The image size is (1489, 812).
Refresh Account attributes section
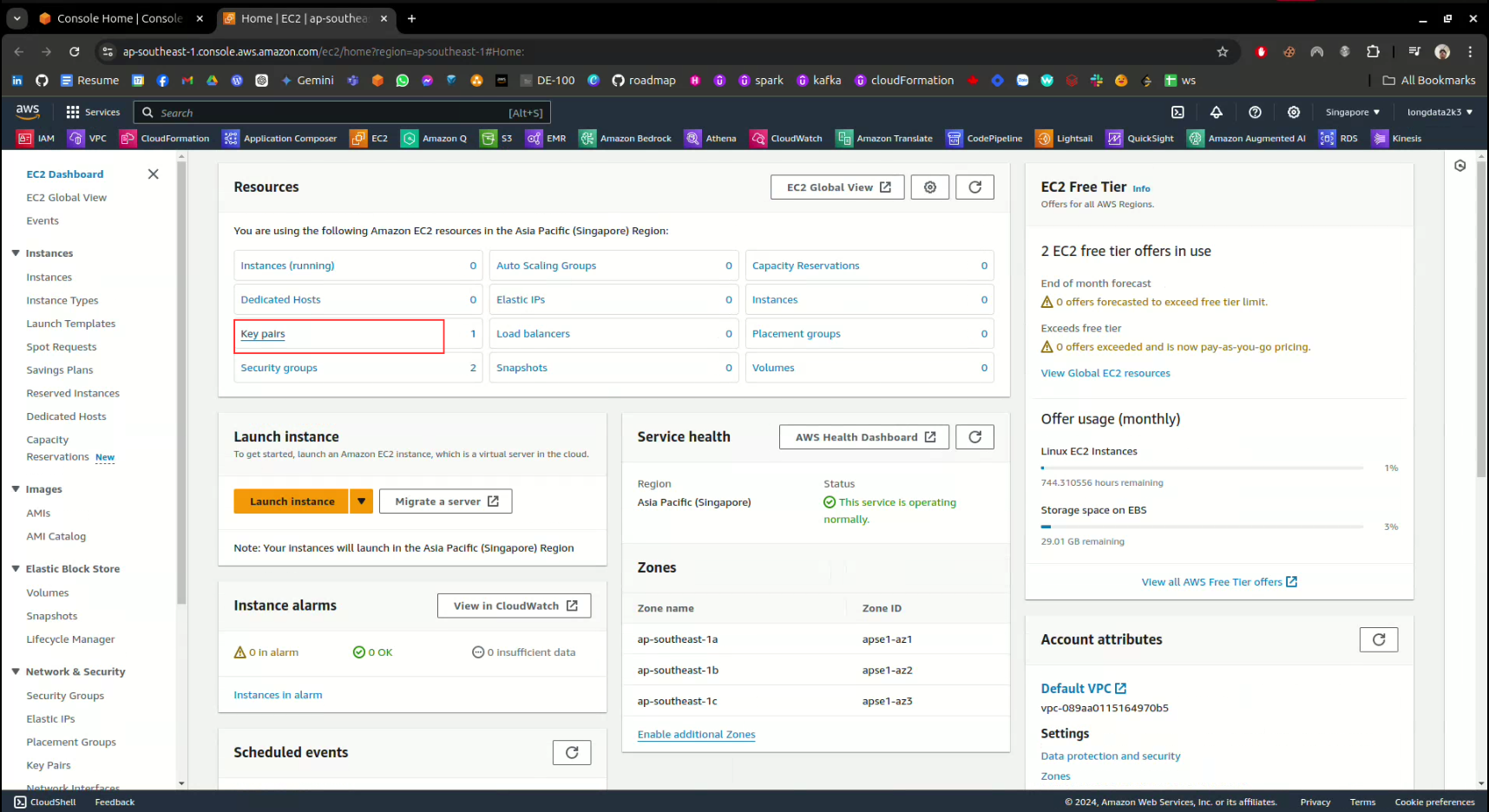[1378, 640]
